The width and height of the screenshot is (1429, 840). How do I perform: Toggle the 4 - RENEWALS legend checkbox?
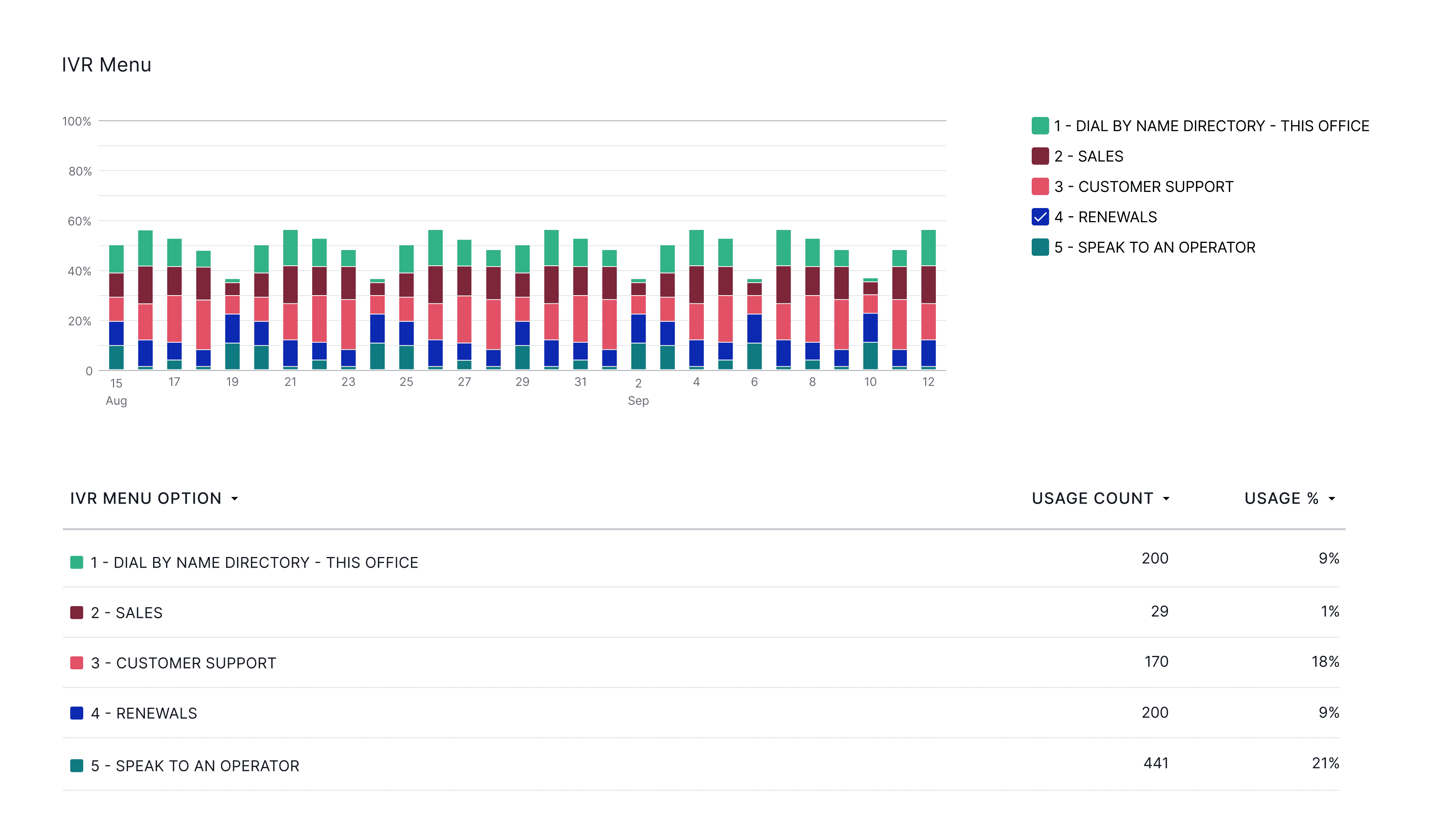tap(1040, 217)
